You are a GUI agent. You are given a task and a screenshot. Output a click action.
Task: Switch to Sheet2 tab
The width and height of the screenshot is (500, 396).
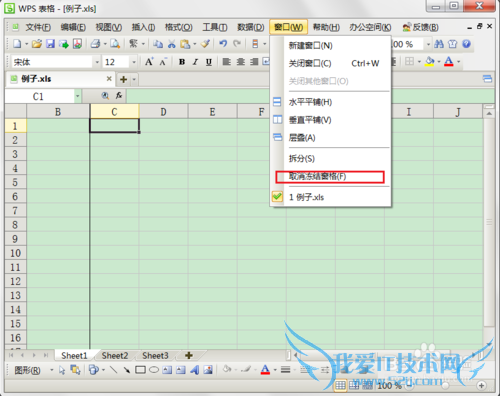pyautogui.click(x=115, y=356)
